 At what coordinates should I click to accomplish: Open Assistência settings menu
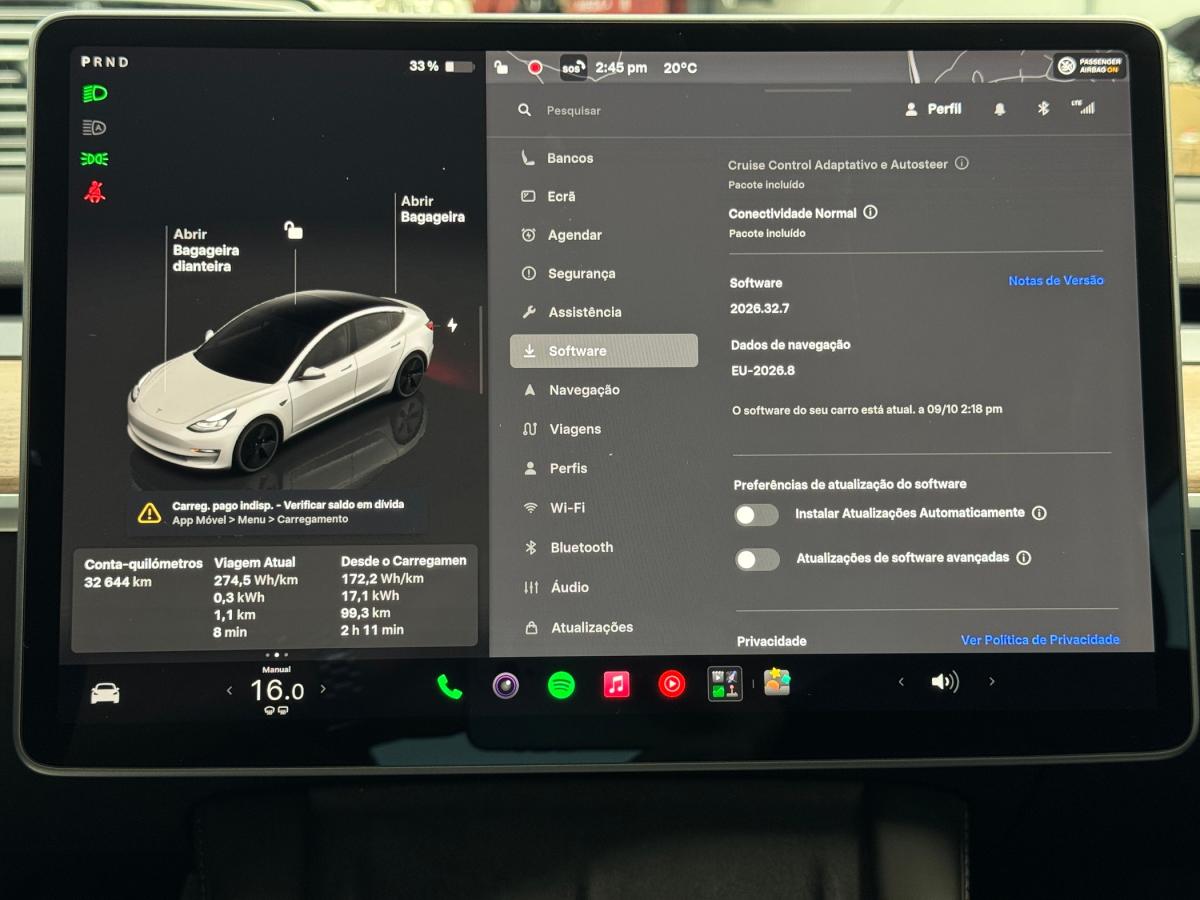(x=603, y=312)
